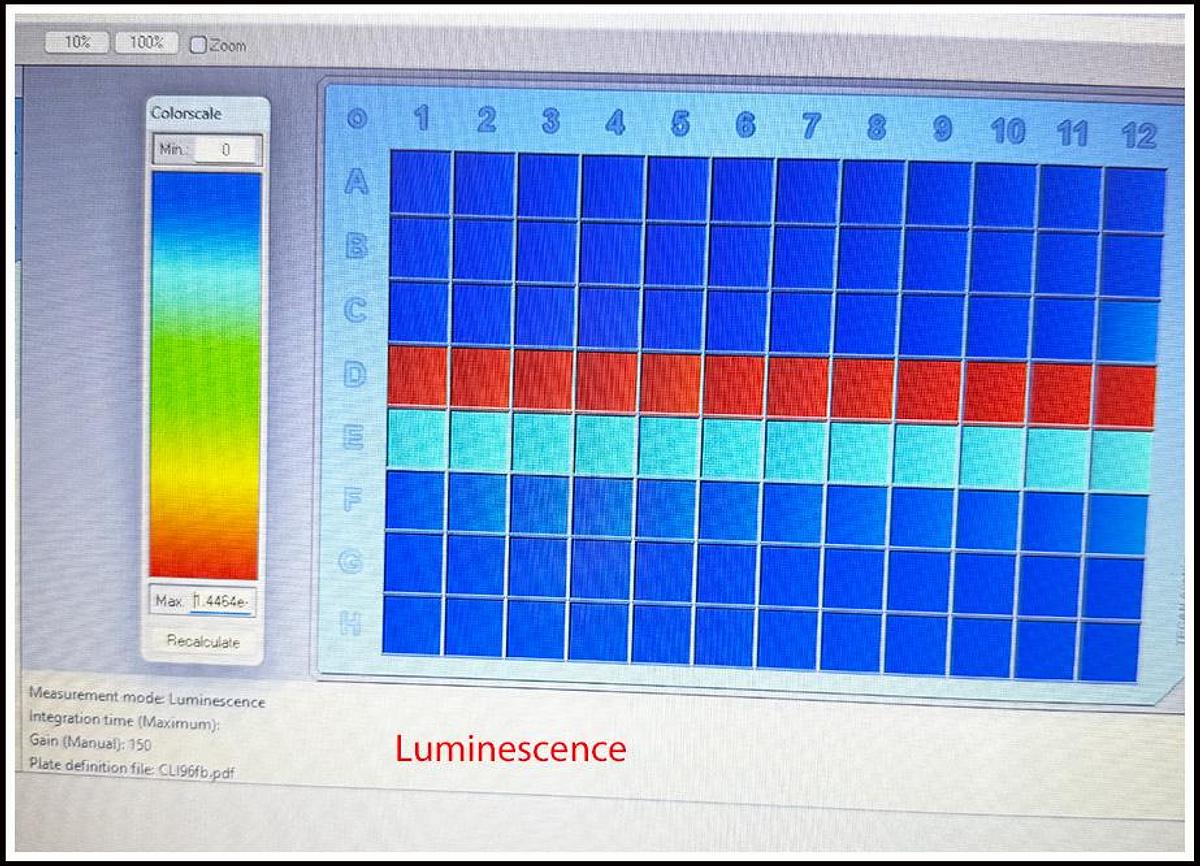Click the plate corner select-all circle

point(357,119)
